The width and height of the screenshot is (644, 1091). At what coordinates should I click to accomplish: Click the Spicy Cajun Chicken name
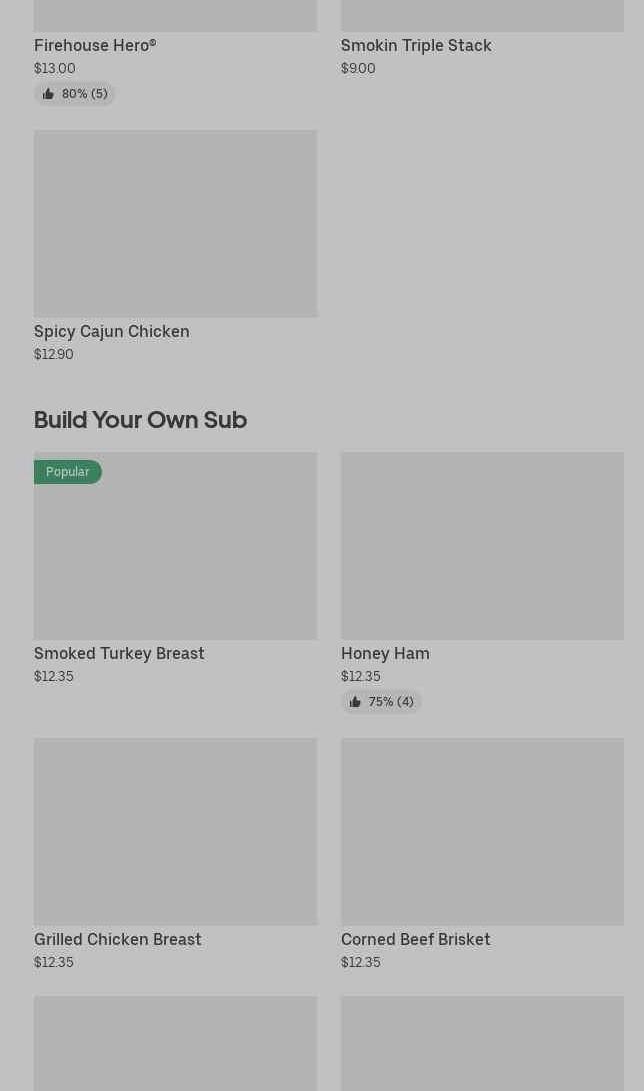click(x=112, y=331)
